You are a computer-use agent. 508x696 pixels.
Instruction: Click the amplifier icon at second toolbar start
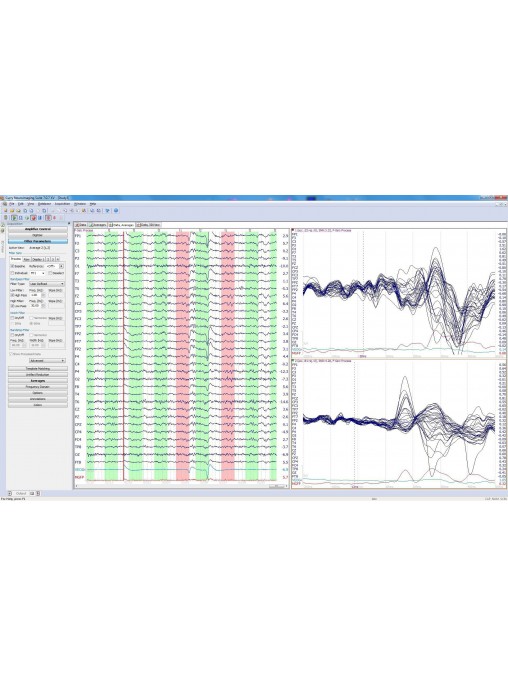coord(6,218)
